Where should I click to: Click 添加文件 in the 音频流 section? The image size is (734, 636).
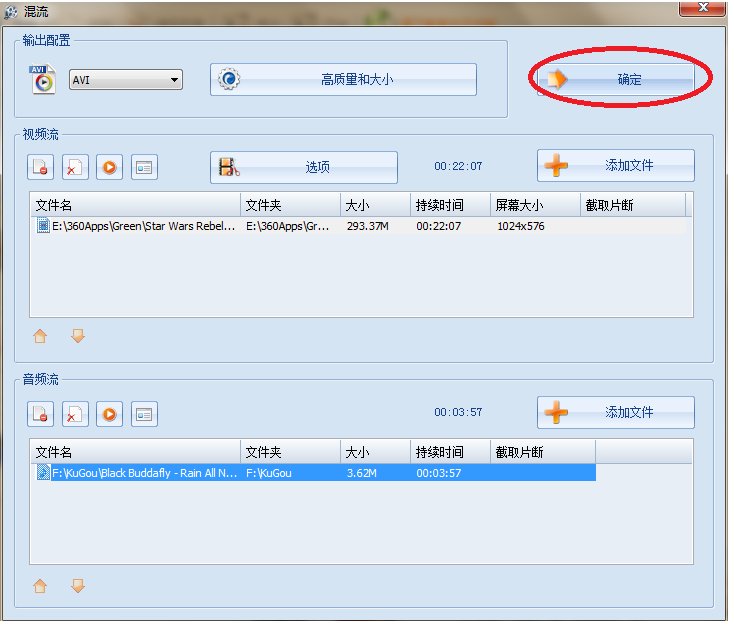(616, 412)
